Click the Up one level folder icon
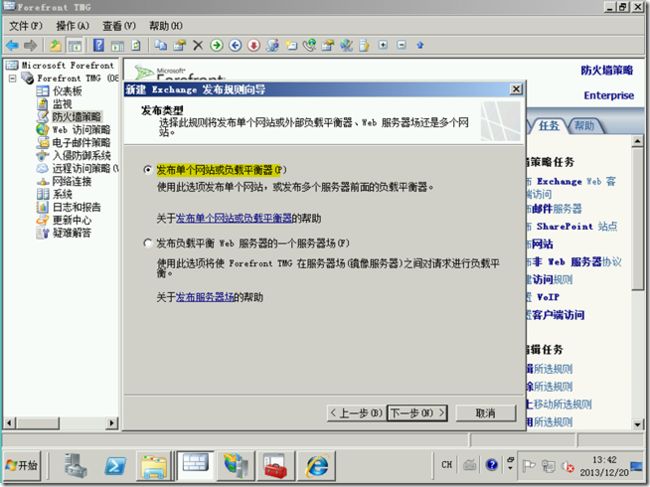Viewport: 650px width, 487px height. (x=55, y=45)
